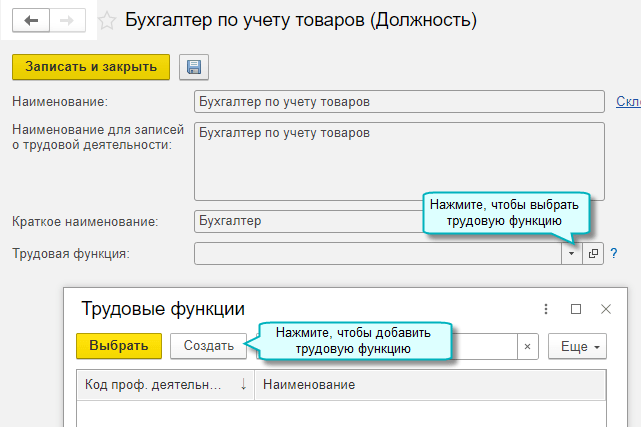Close the Трудовые функции window

point(605,309)
